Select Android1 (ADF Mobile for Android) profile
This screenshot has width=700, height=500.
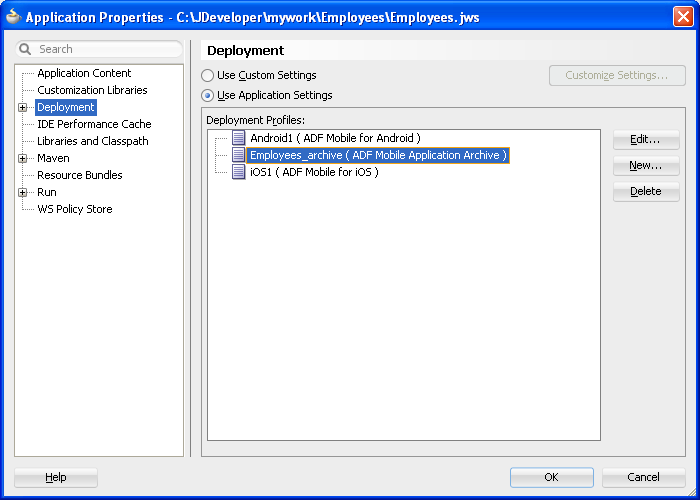click(335, 138)
